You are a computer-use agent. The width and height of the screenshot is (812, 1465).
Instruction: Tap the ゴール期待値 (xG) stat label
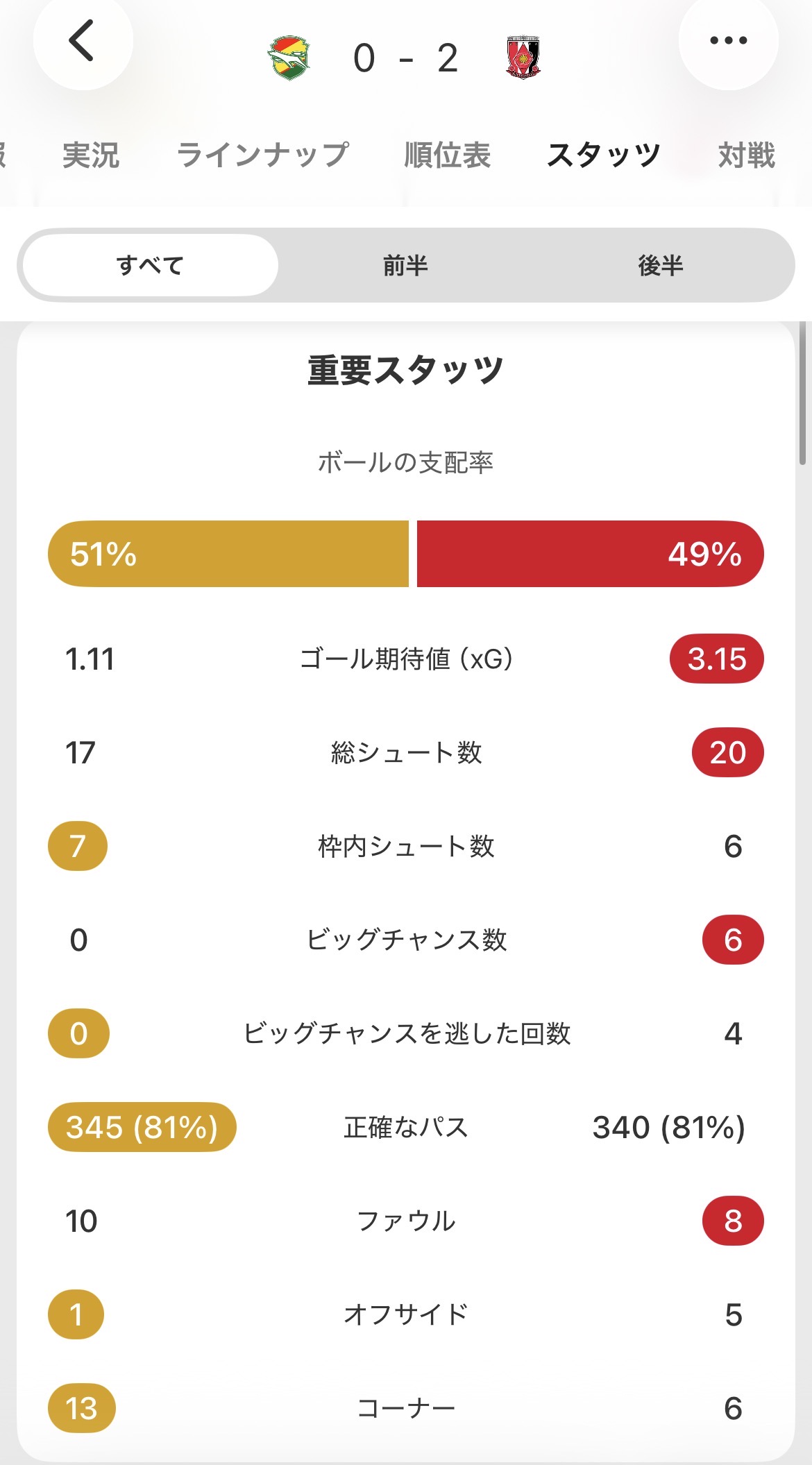coord(406,659)
